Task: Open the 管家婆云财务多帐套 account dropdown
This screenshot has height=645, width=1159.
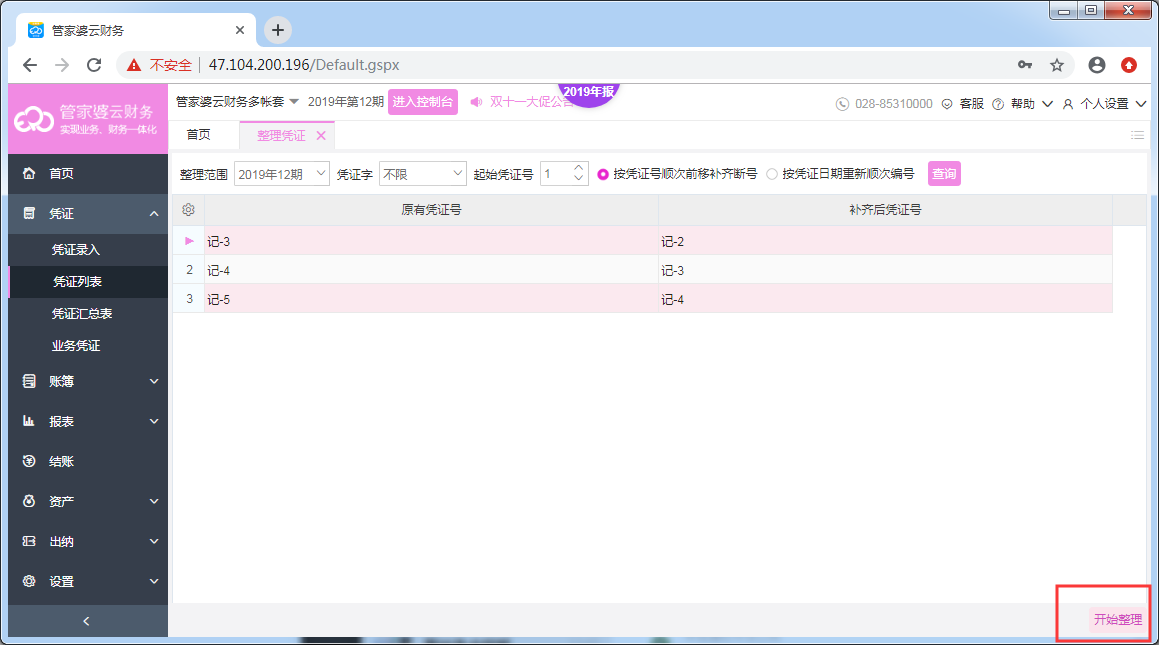Action: tap(237, 102)
